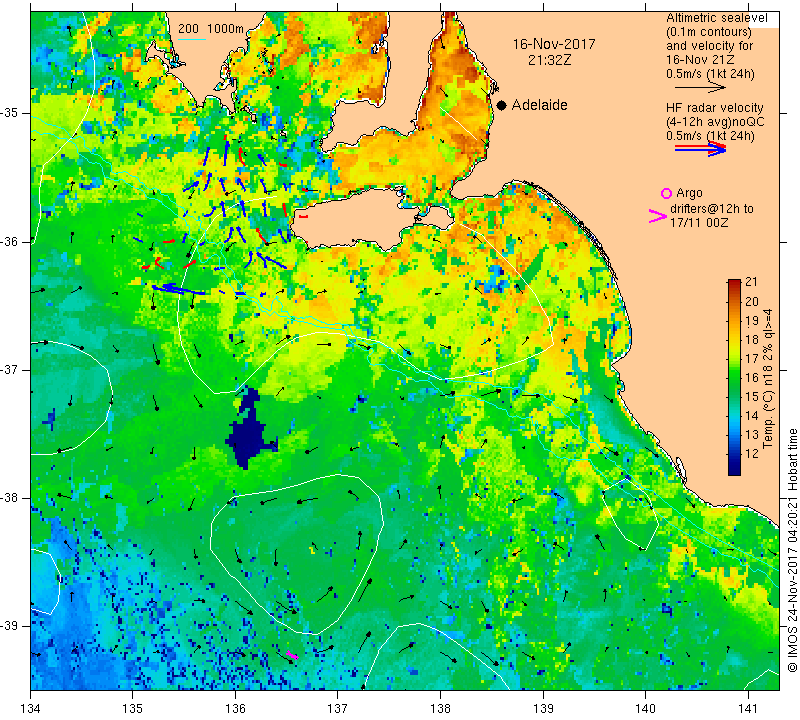
Task: Click the 139 longitude axis label
Action: pyautogui.click(x=543, y=709)
